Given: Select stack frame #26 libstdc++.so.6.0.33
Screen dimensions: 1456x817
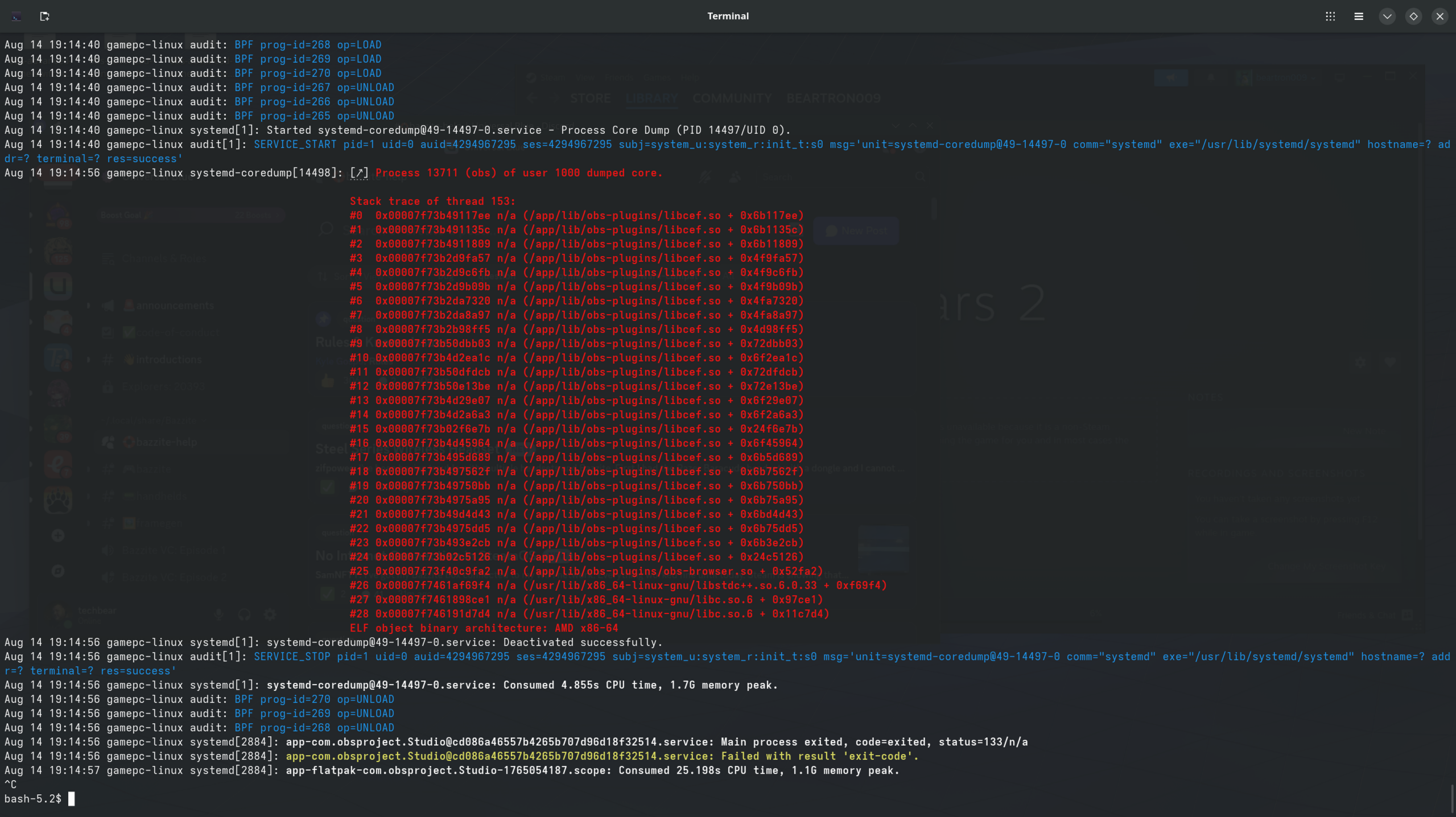Looking at the screenshot, I should point(618,585).
